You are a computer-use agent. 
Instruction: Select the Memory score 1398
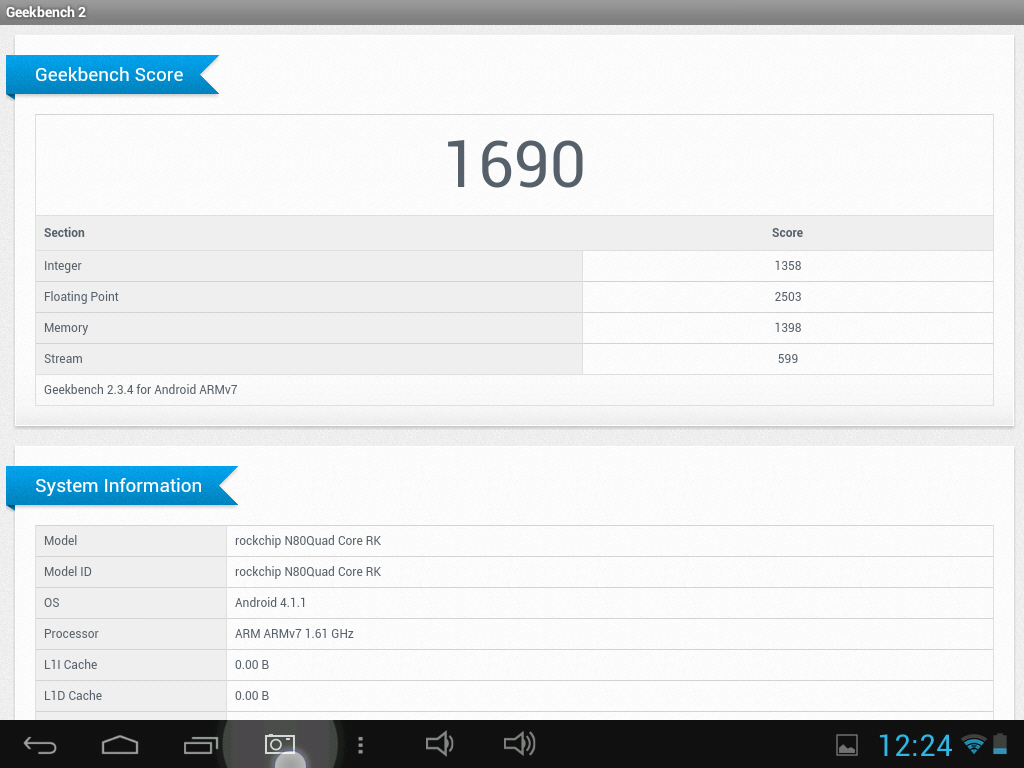pyautogui.click(x=788, y=328)
